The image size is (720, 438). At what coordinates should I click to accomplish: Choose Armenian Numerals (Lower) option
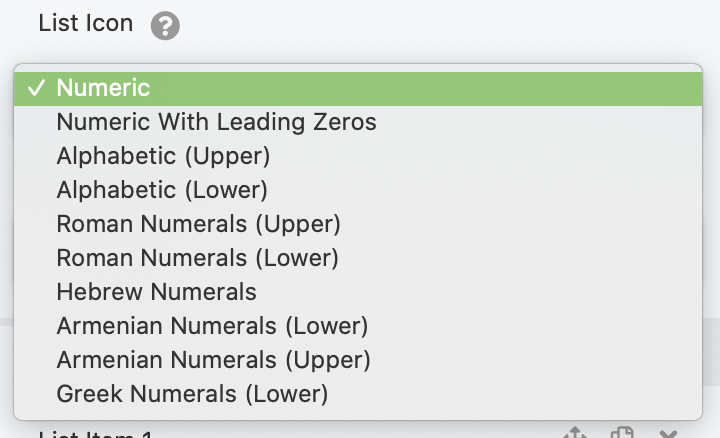212,326
